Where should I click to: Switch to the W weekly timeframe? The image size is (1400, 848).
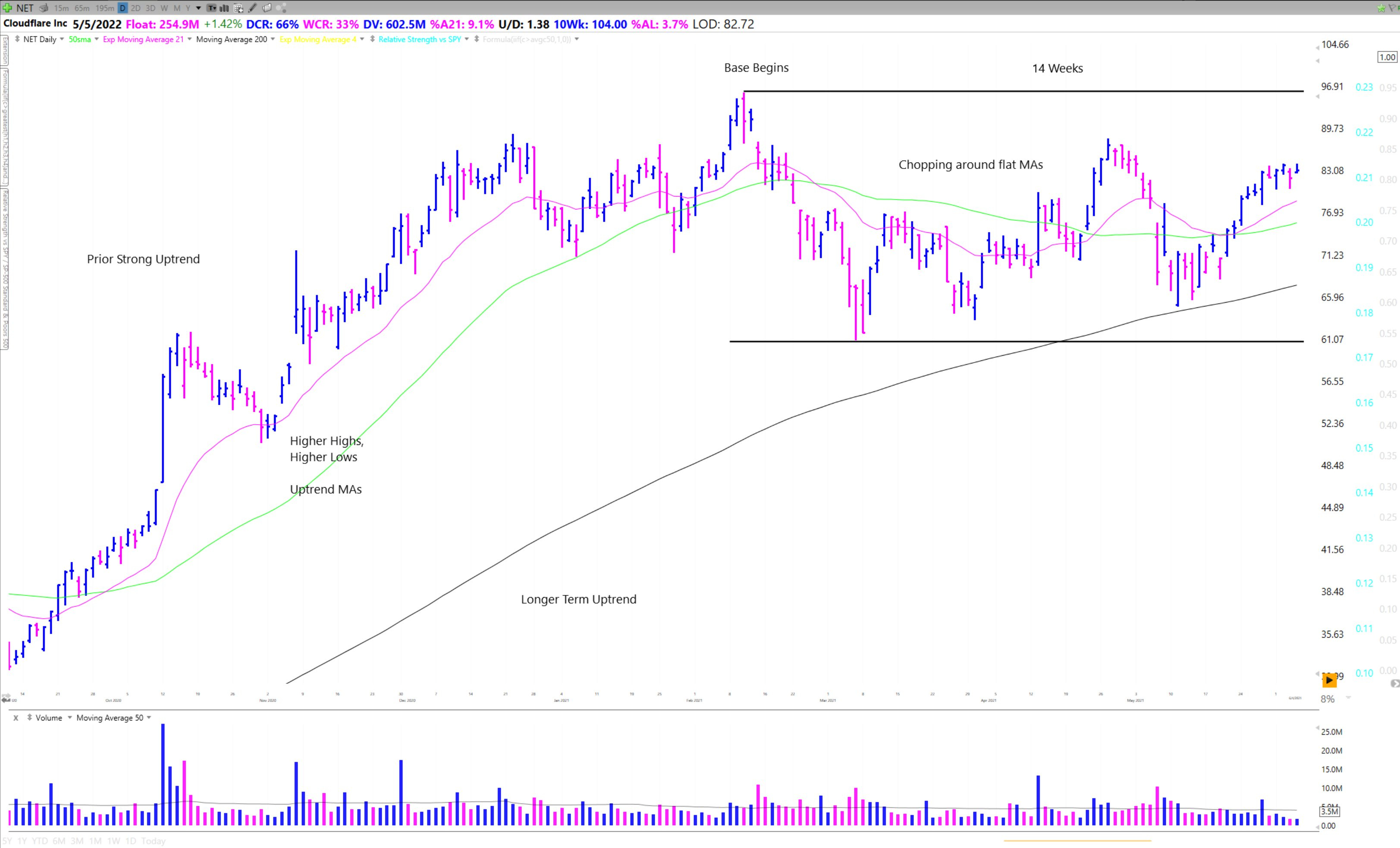pos(164,8)
